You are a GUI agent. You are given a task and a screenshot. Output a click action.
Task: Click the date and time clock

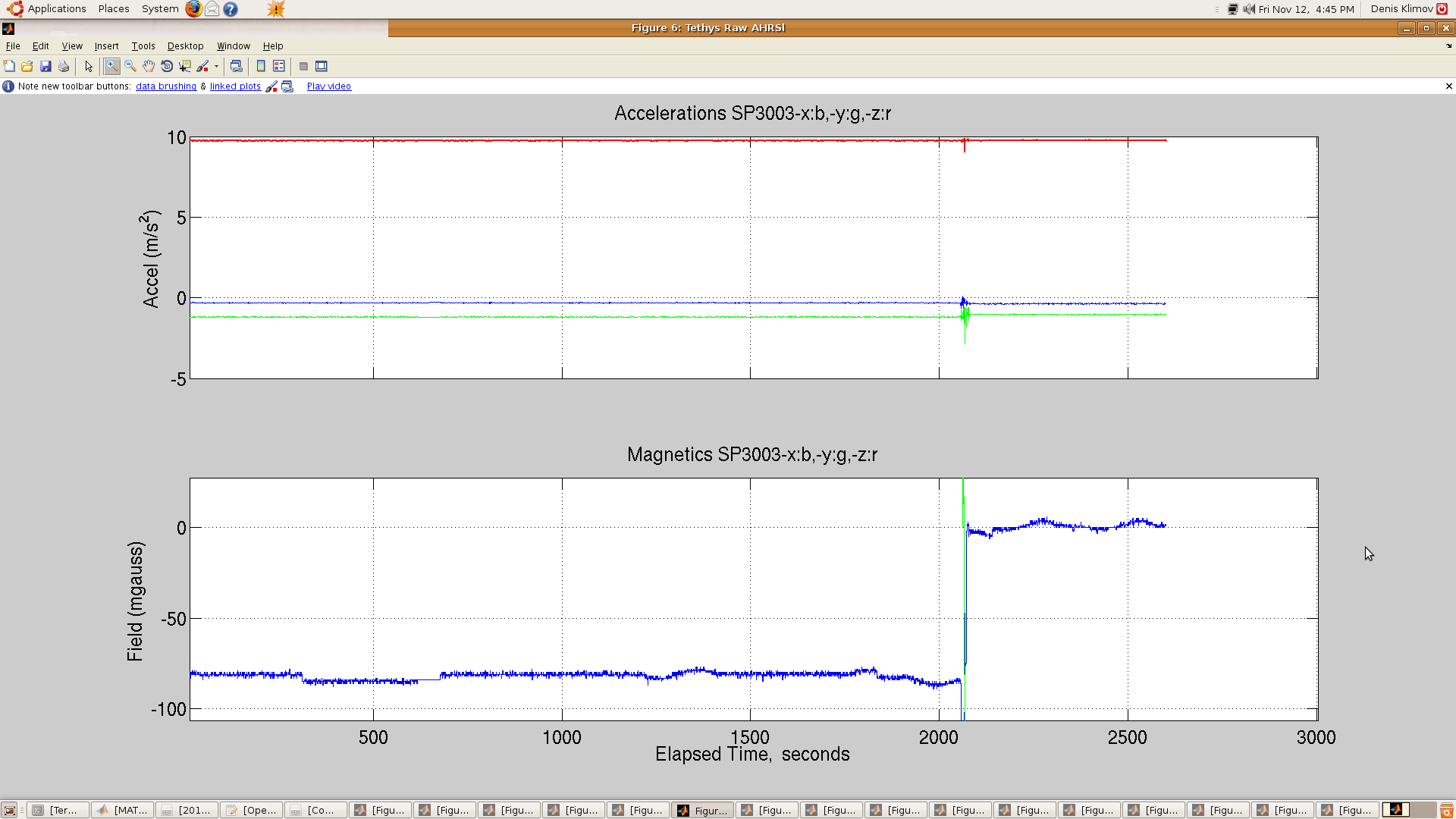click(1307, 9)
